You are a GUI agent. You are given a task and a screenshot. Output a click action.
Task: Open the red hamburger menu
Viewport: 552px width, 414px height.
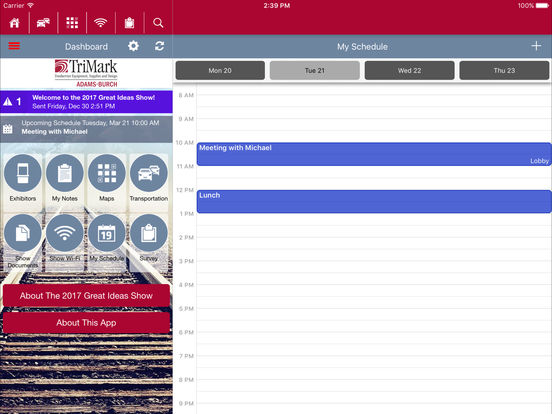click(14, 46)
